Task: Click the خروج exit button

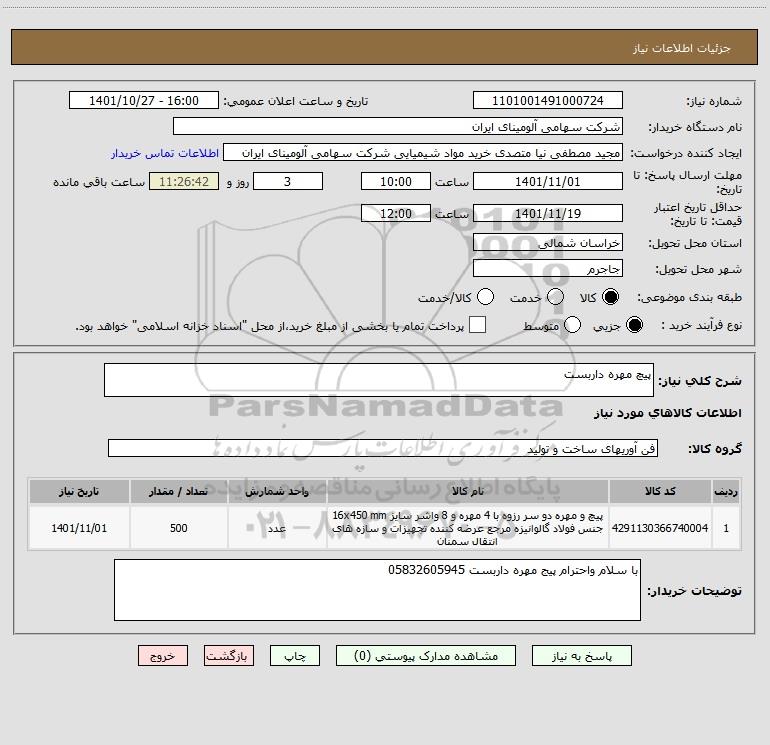Action: [163, 656]
